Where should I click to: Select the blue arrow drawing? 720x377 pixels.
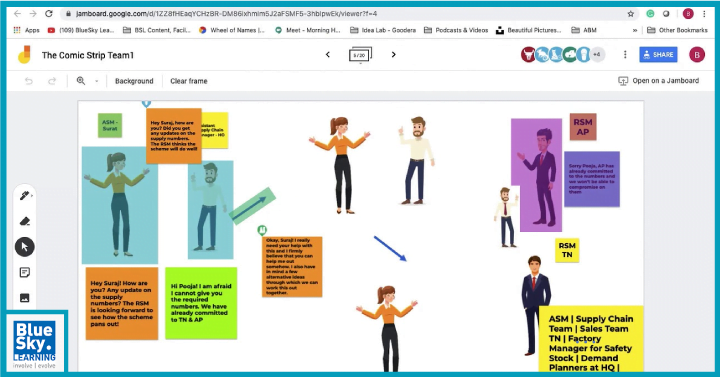(390, 249)
